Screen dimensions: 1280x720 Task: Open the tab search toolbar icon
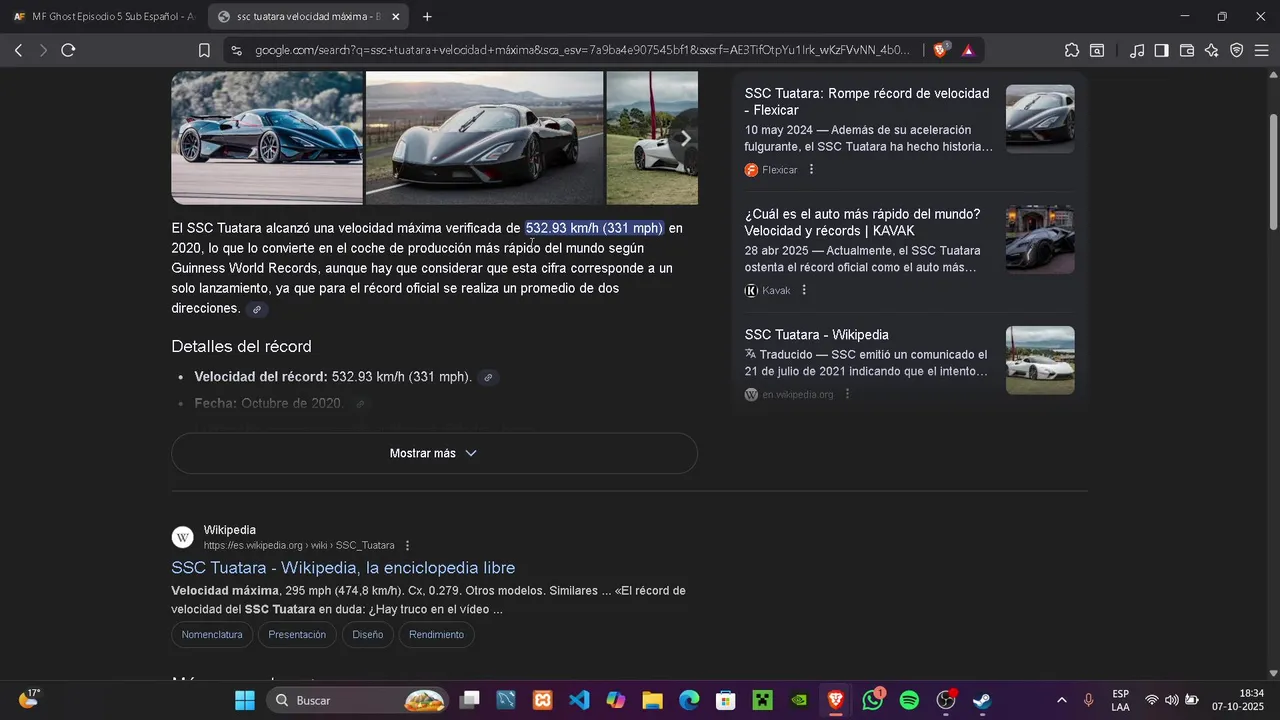pos(1097,50)
